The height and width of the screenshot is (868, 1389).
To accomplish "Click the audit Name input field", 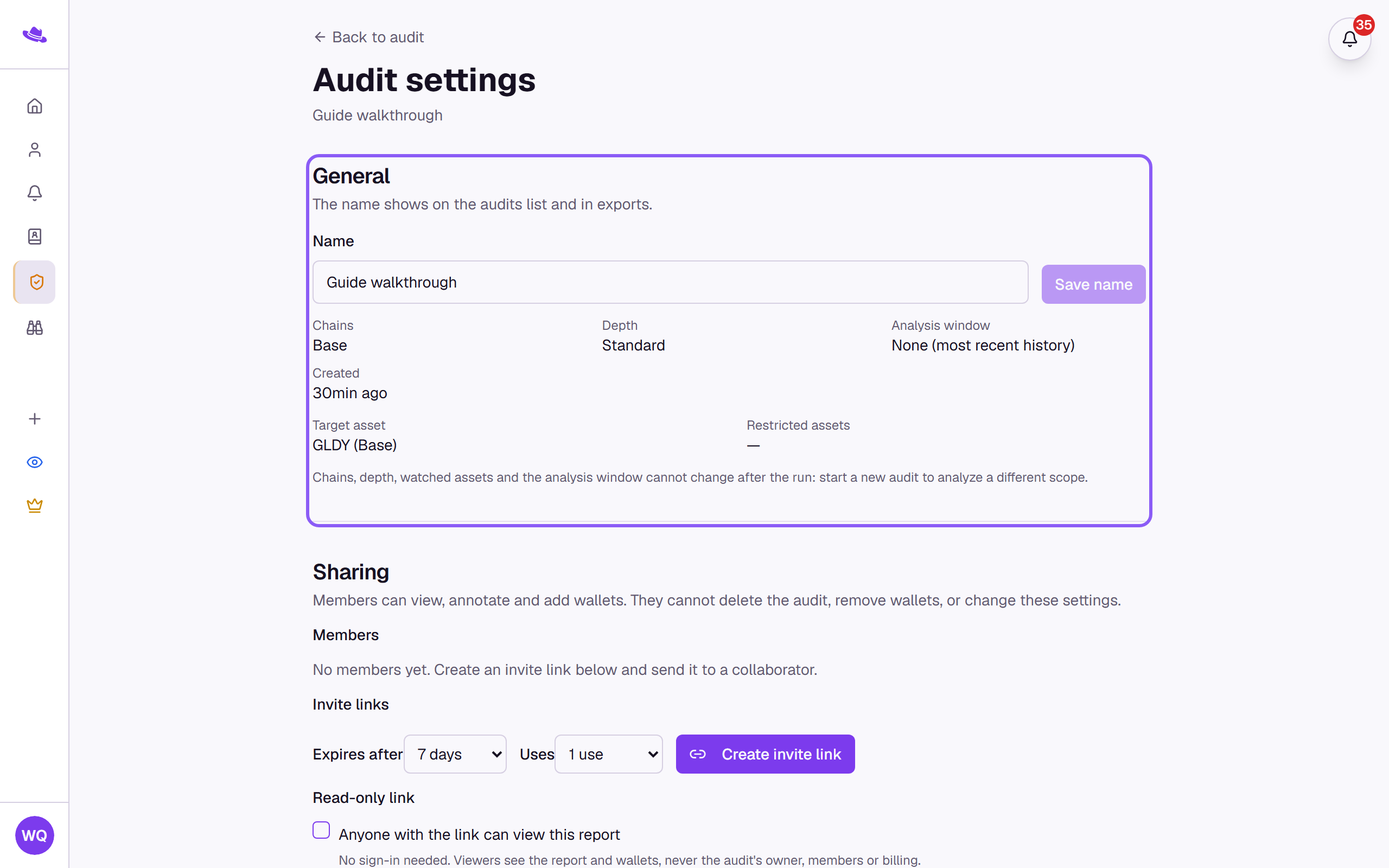I will [x=670, y=283].
